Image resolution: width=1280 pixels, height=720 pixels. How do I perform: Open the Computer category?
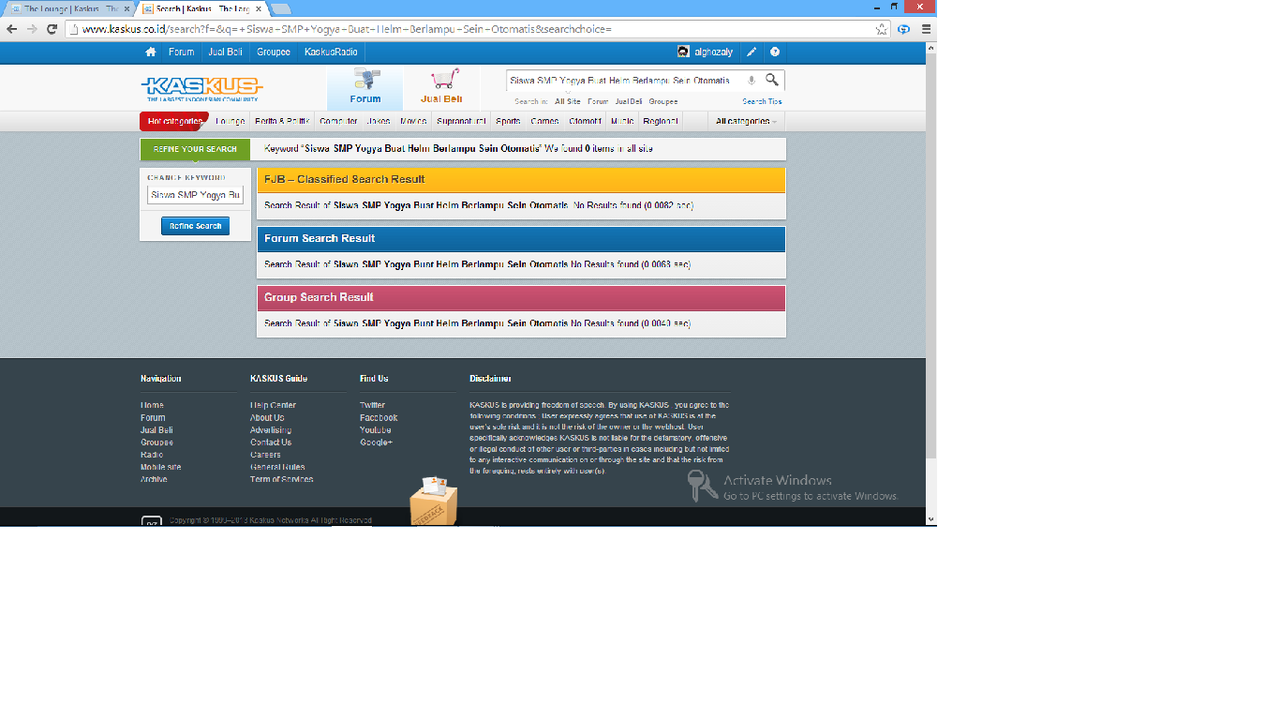[338, 121]
